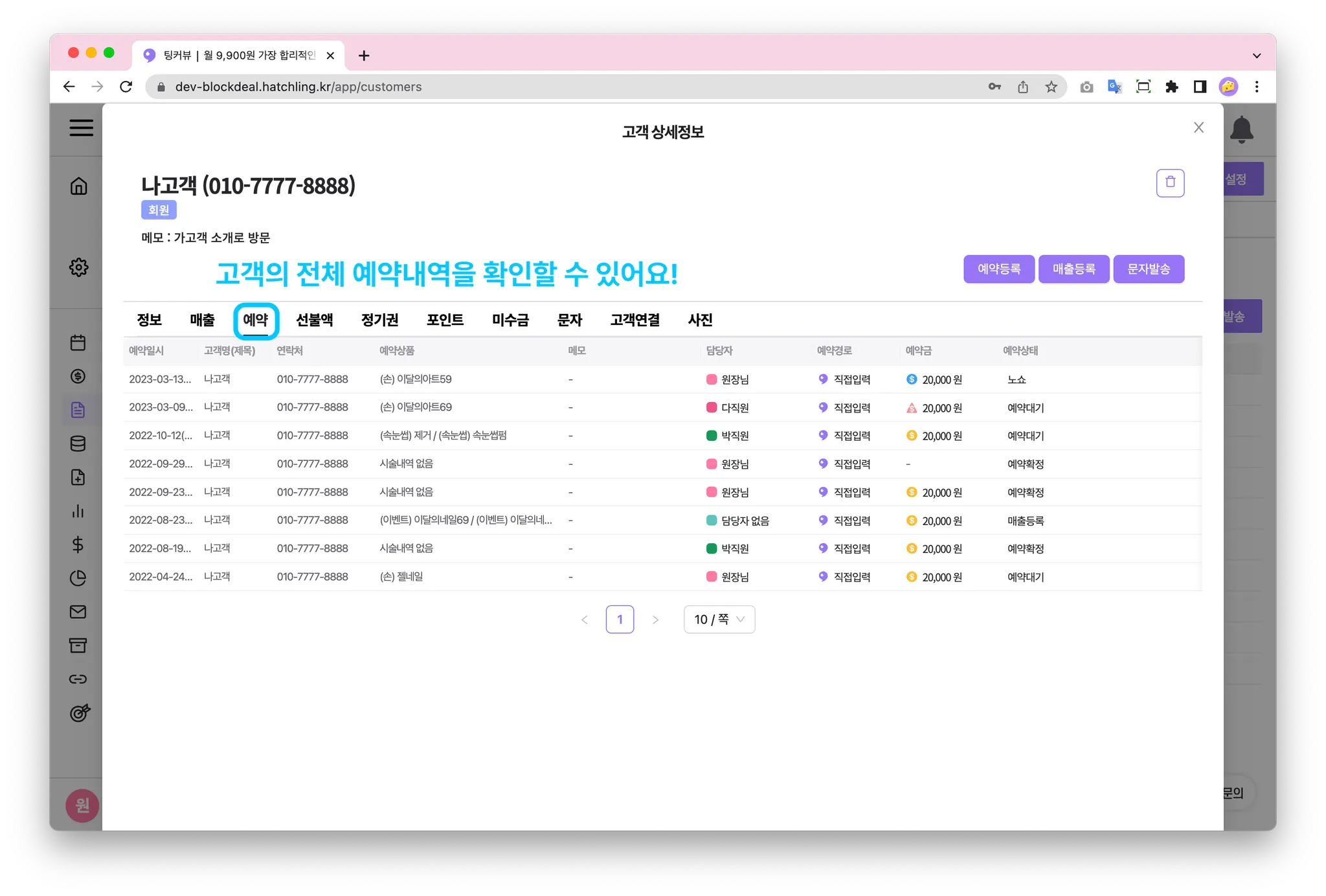1326x896 pixels.
Task: Go to next page arrow
Action: pyautogui.click(x=655, y=620)
